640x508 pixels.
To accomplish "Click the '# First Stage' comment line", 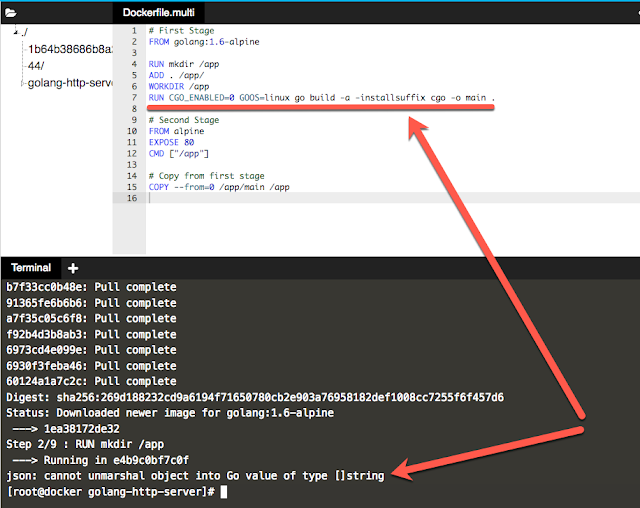I will tap(181, 31).
